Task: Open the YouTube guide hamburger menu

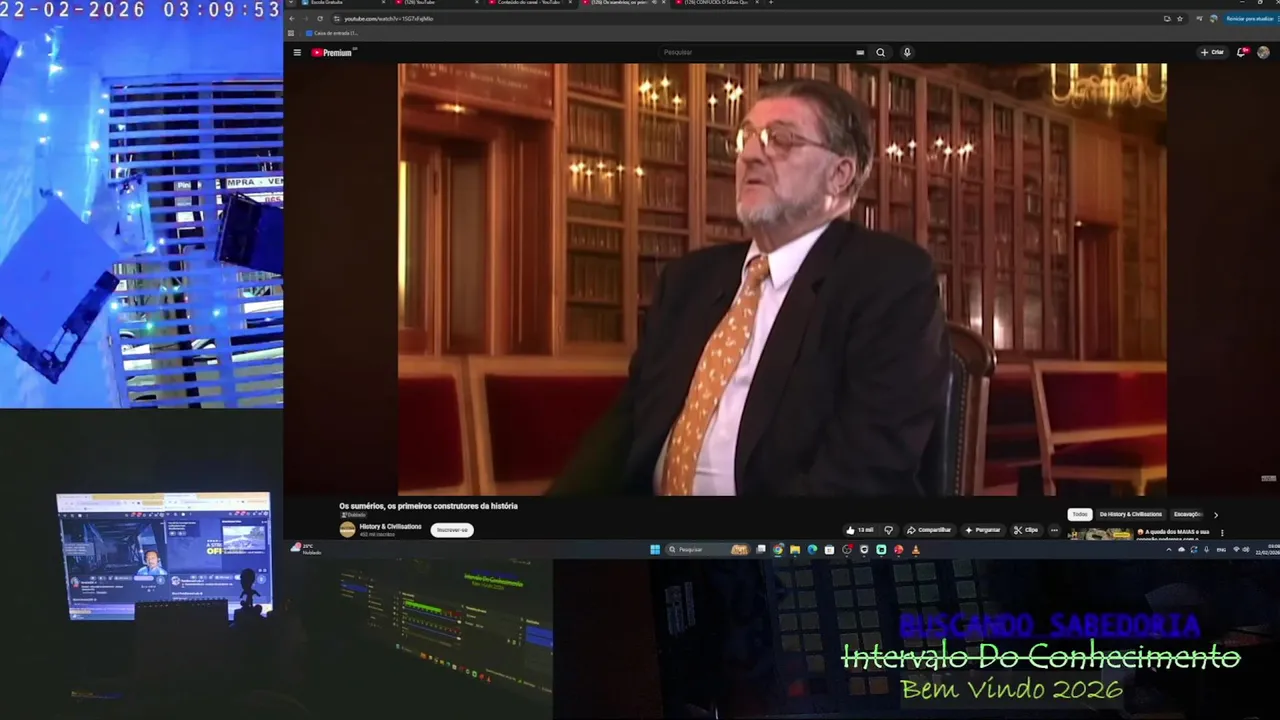Action: (x=297, y=52)
